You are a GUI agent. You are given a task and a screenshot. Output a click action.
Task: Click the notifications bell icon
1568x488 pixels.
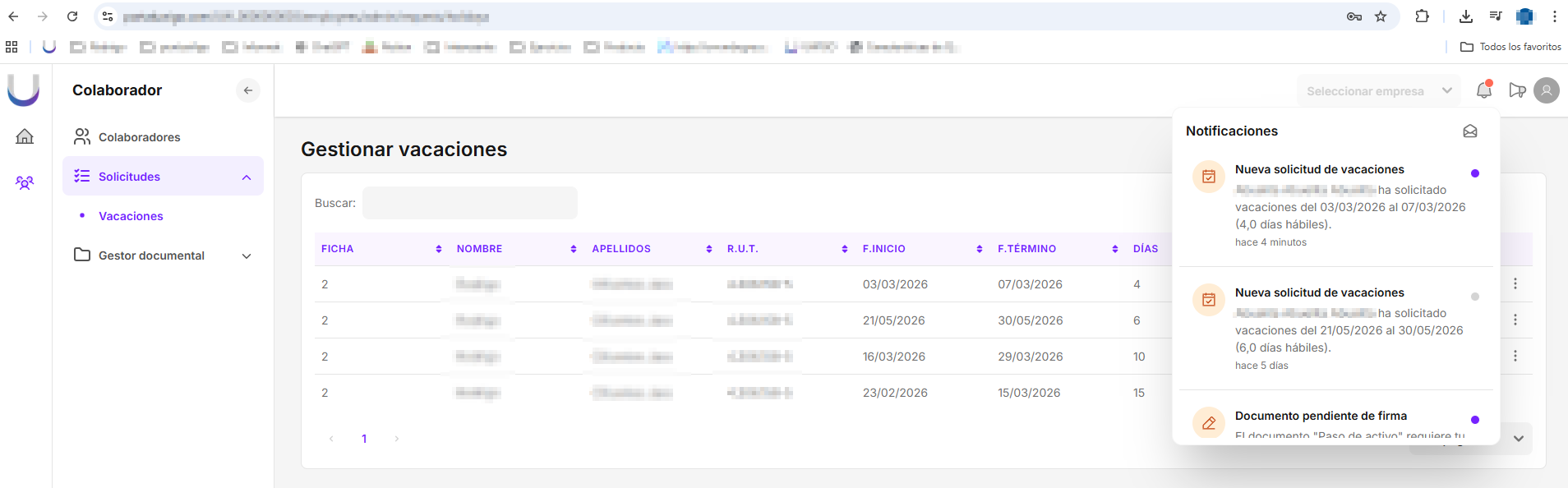pyautogui.click(x=1483, y=90)
